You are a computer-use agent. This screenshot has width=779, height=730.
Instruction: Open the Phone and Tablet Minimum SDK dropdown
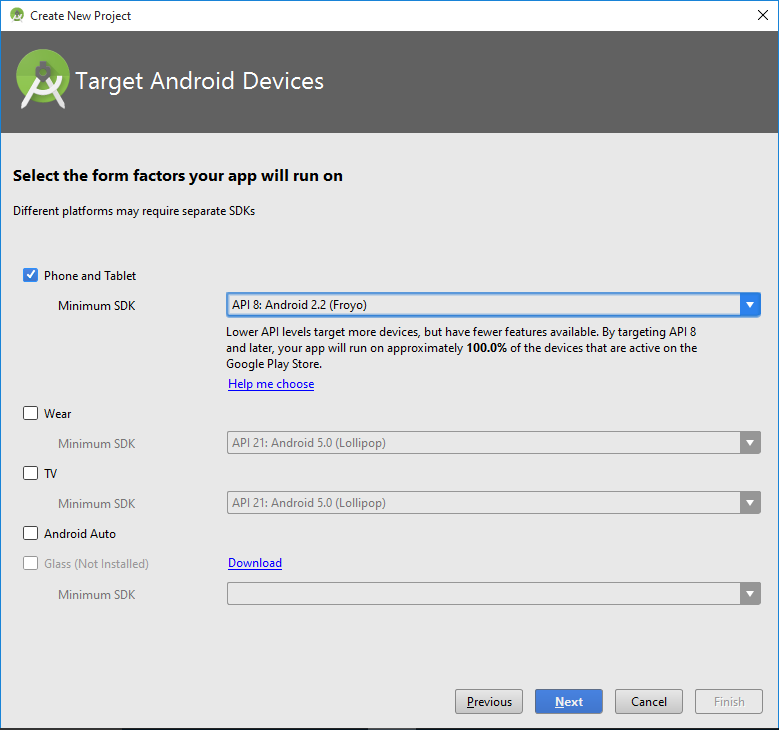[493, 305]
